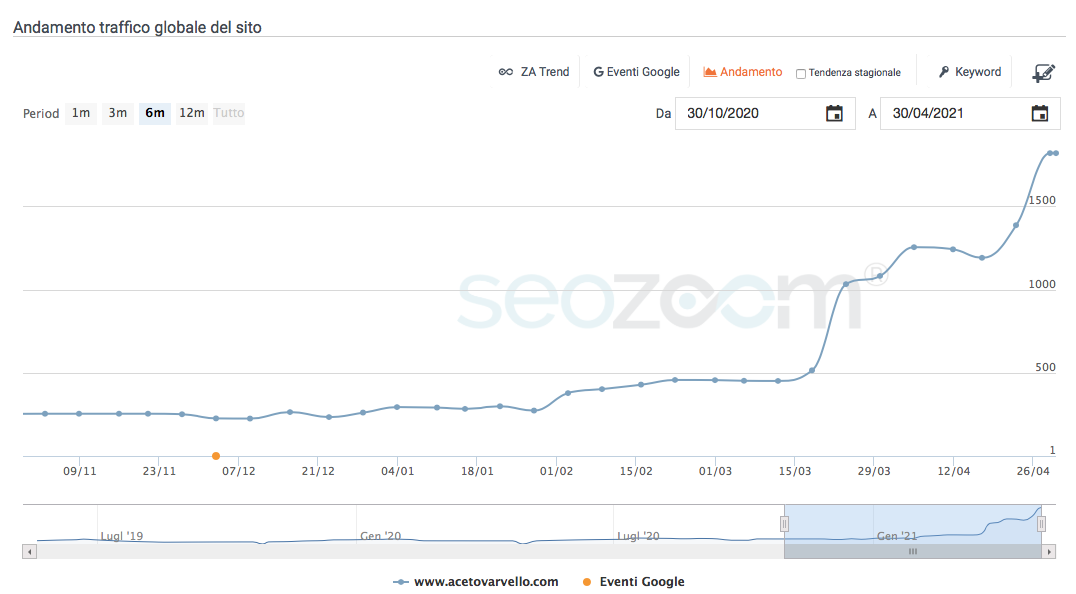The width and height of the screenshot is (1076, 594).
Task: Select the Andamento chart icon
Action: pyautogui.click(x=713, y=71)
